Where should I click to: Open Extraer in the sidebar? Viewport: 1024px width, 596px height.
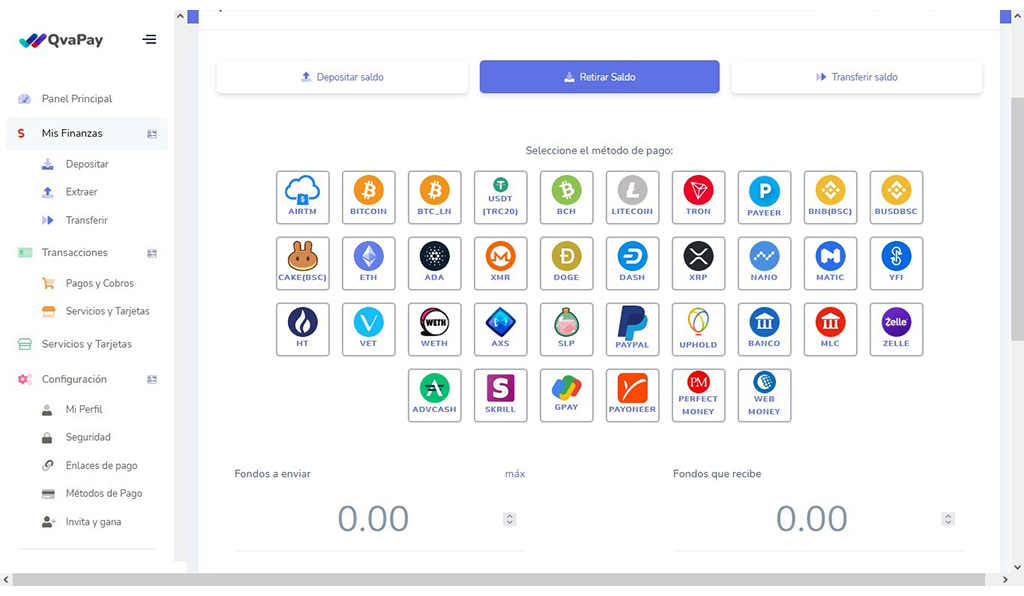[x=81, y=192]
